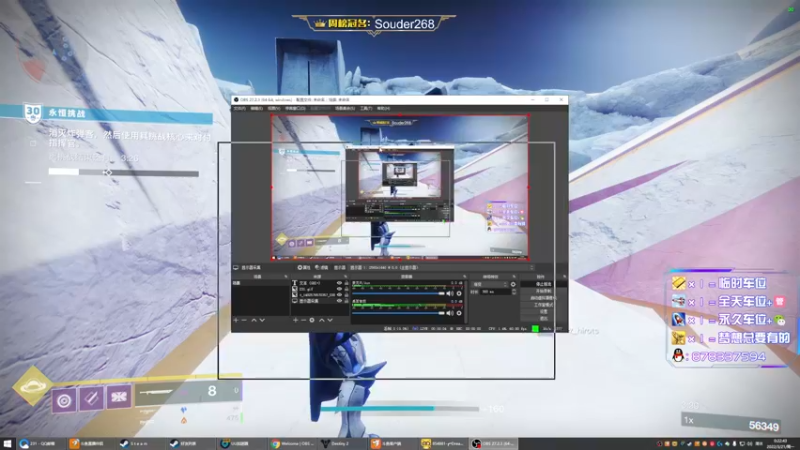Select the scene entry in Scenes list

260,283
